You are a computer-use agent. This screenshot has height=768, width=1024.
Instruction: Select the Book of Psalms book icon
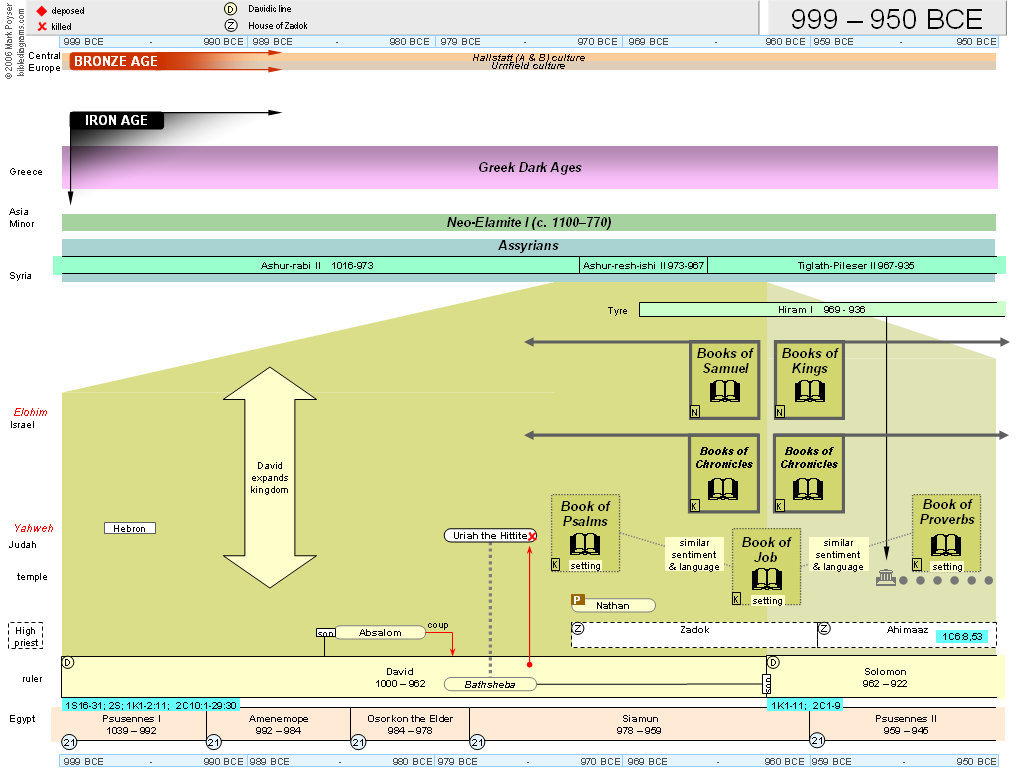[585, 544]
